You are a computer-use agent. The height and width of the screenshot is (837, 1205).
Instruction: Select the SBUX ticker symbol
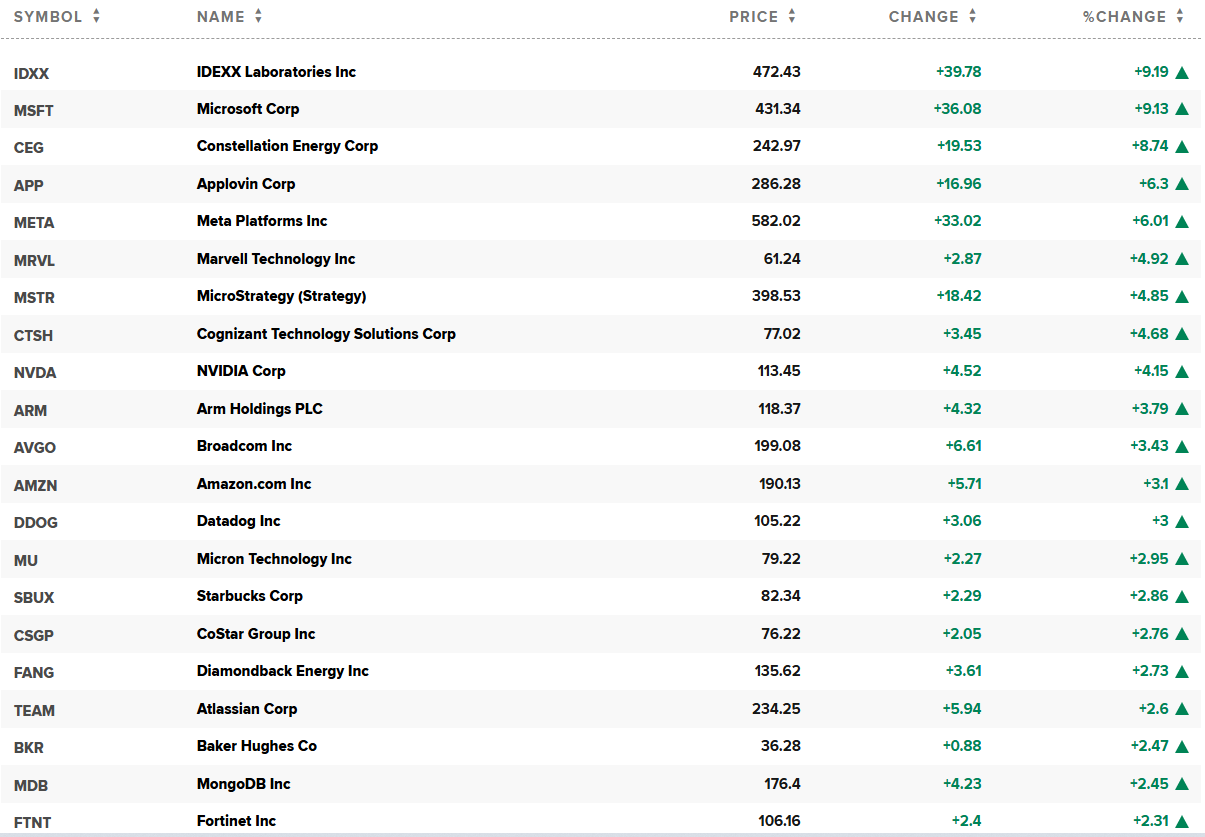(34, 597)
